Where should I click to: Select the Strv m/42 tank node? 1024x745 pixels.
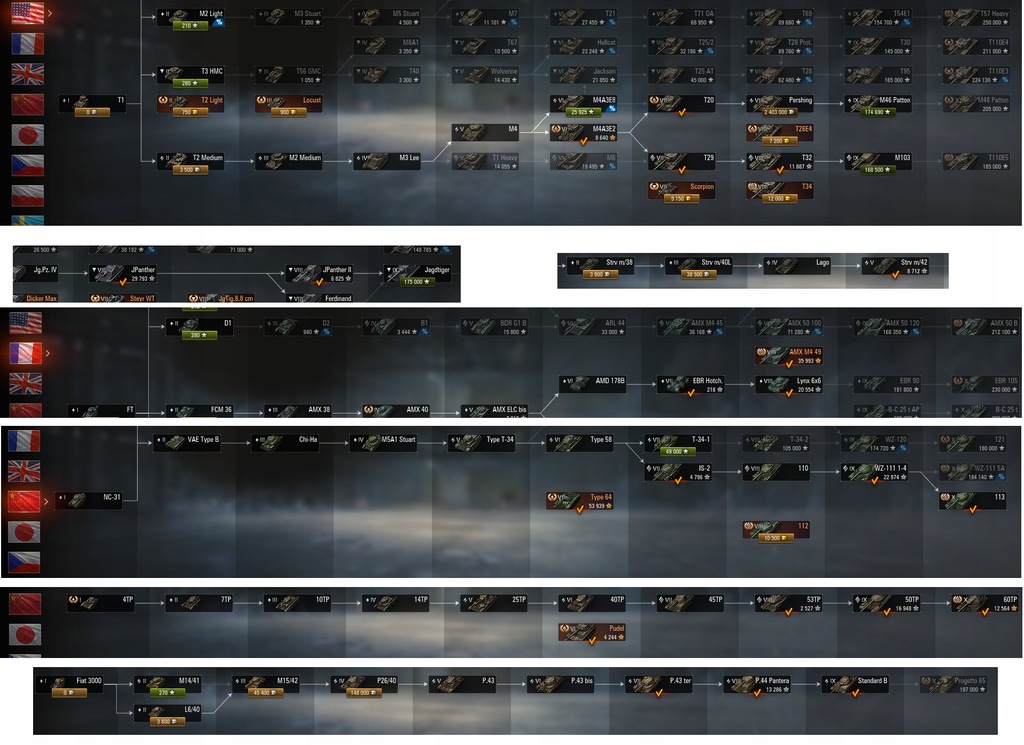click(895, 265)
